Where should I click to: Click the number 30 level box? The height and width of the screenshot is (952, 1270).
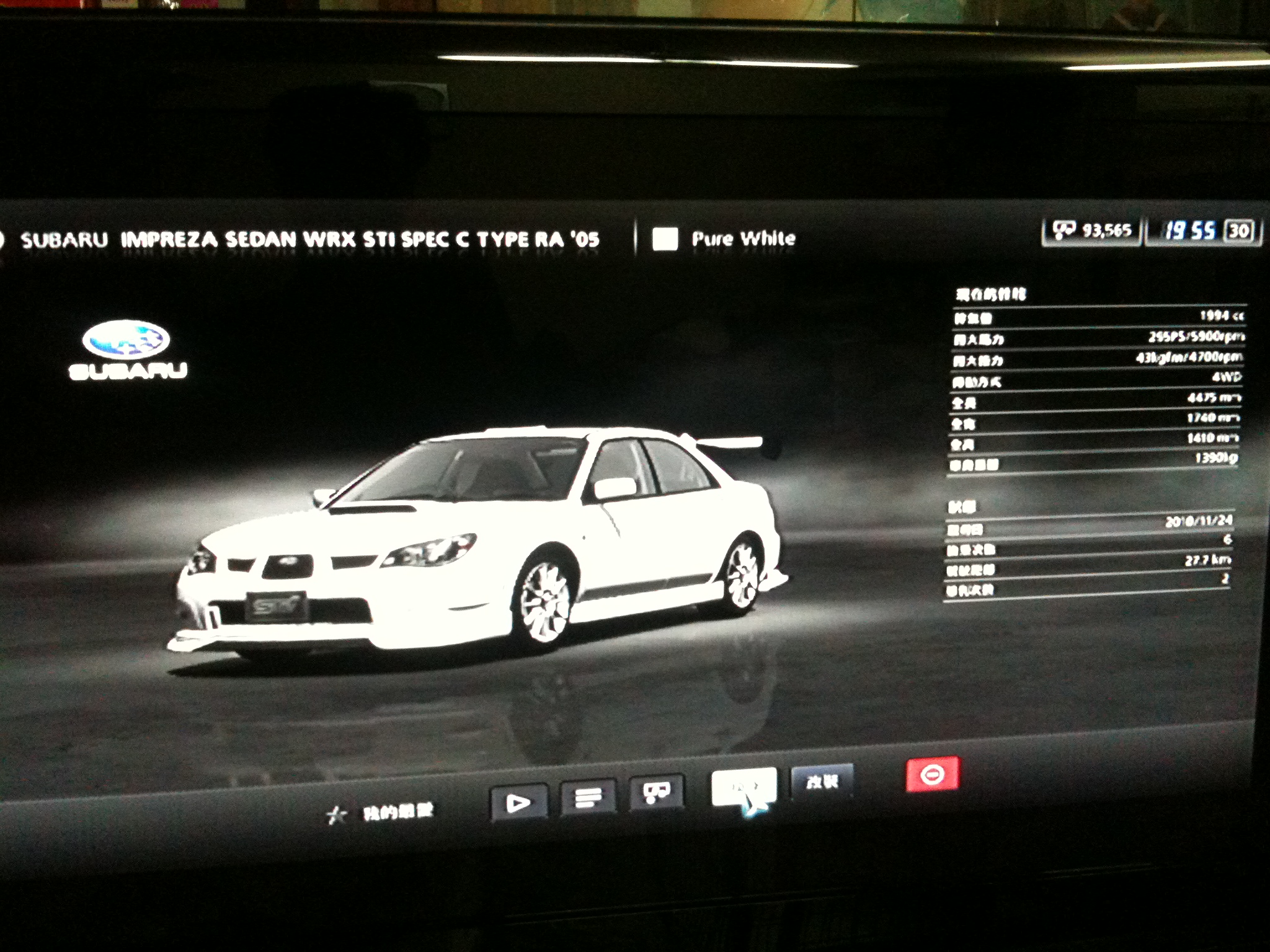[x=1238, y=231]
